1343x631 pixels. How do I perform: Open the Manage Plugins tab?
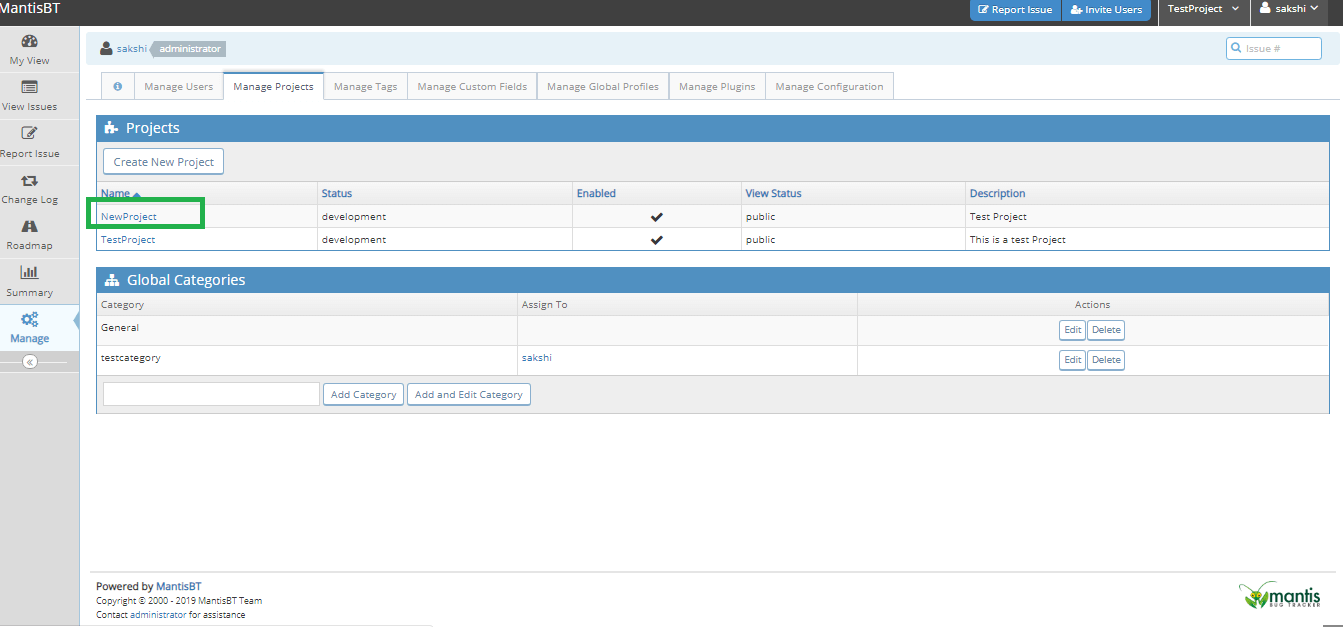(717, 86)
